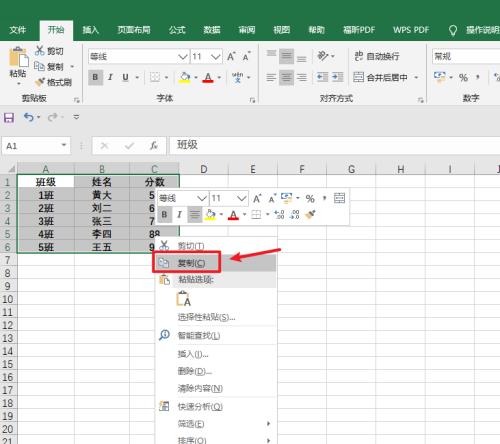Image resolution: width=500 pixels, height=444 pixels.
Task: Choose Delete (删除) in context menu
Action: [216, 371]
